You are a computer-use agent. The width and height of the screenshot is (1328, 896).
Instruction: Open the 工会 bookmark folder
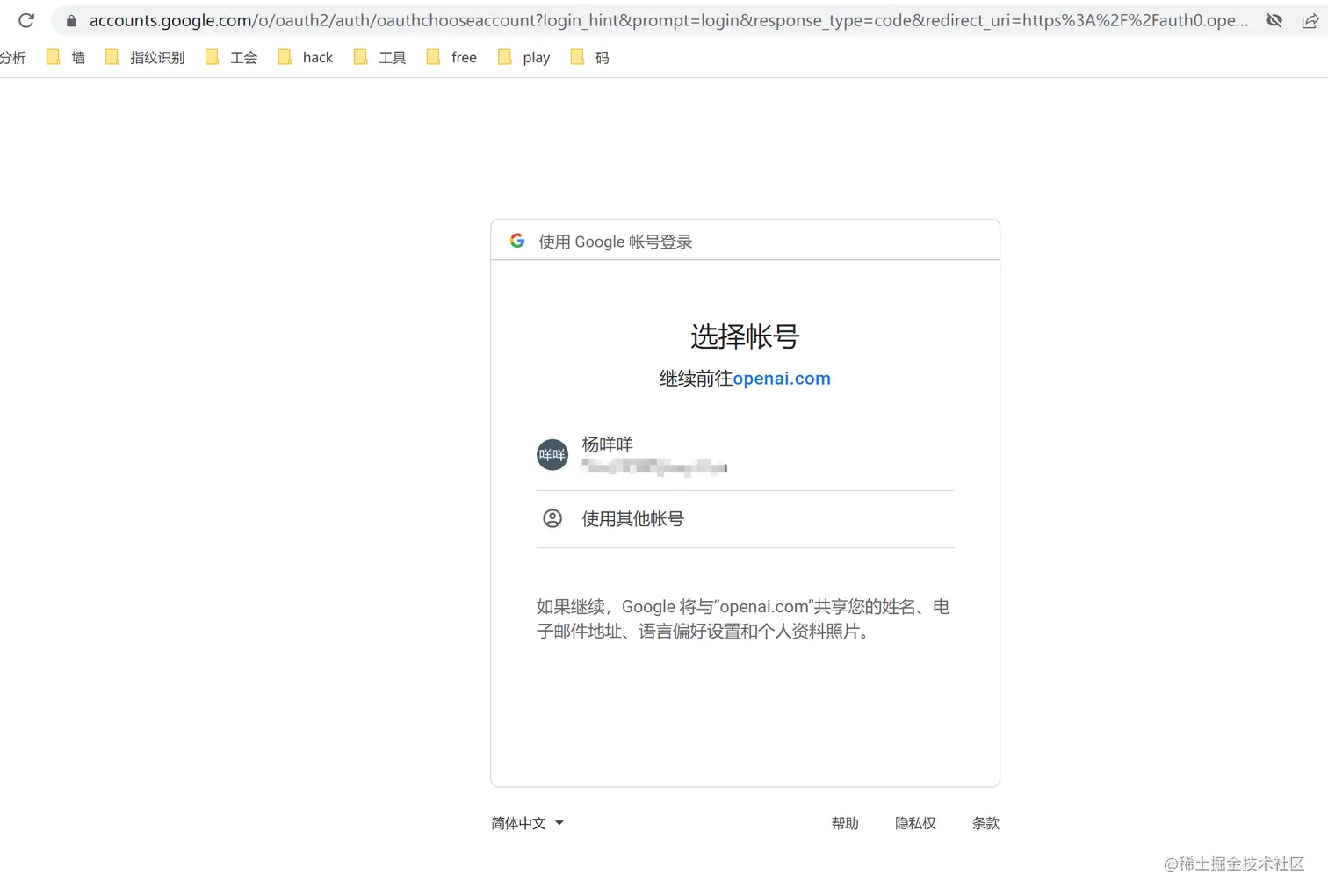click(x=231, y=57)
